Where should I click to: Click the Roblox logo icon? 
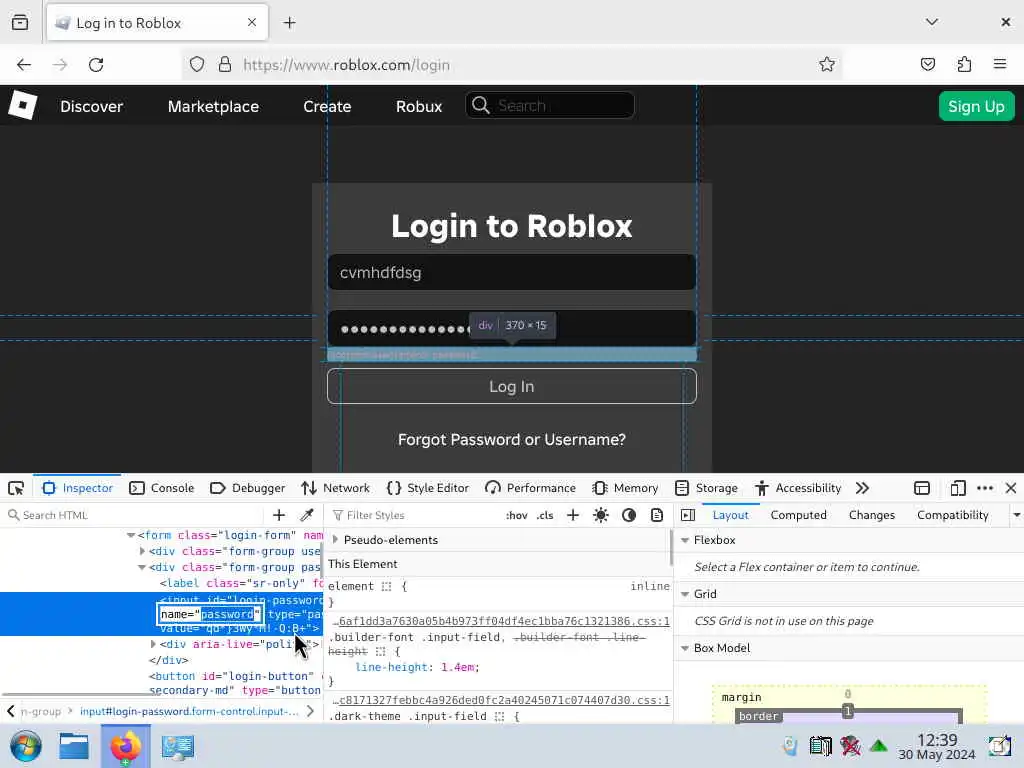[x=22, y=105]
